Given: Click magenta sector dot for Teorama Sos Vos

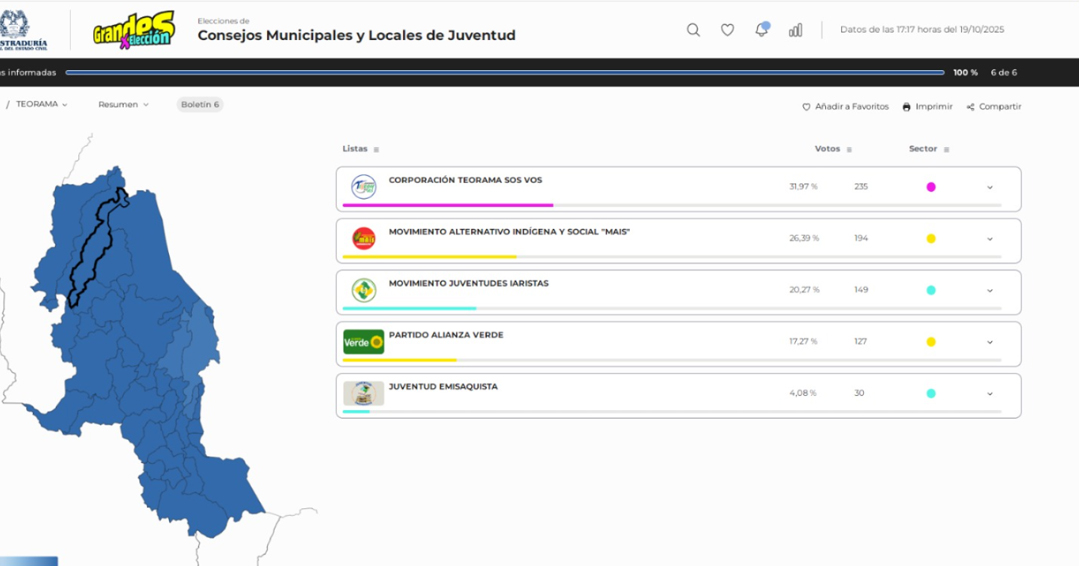Looking at the screenshot, I should tap(931, 187).
